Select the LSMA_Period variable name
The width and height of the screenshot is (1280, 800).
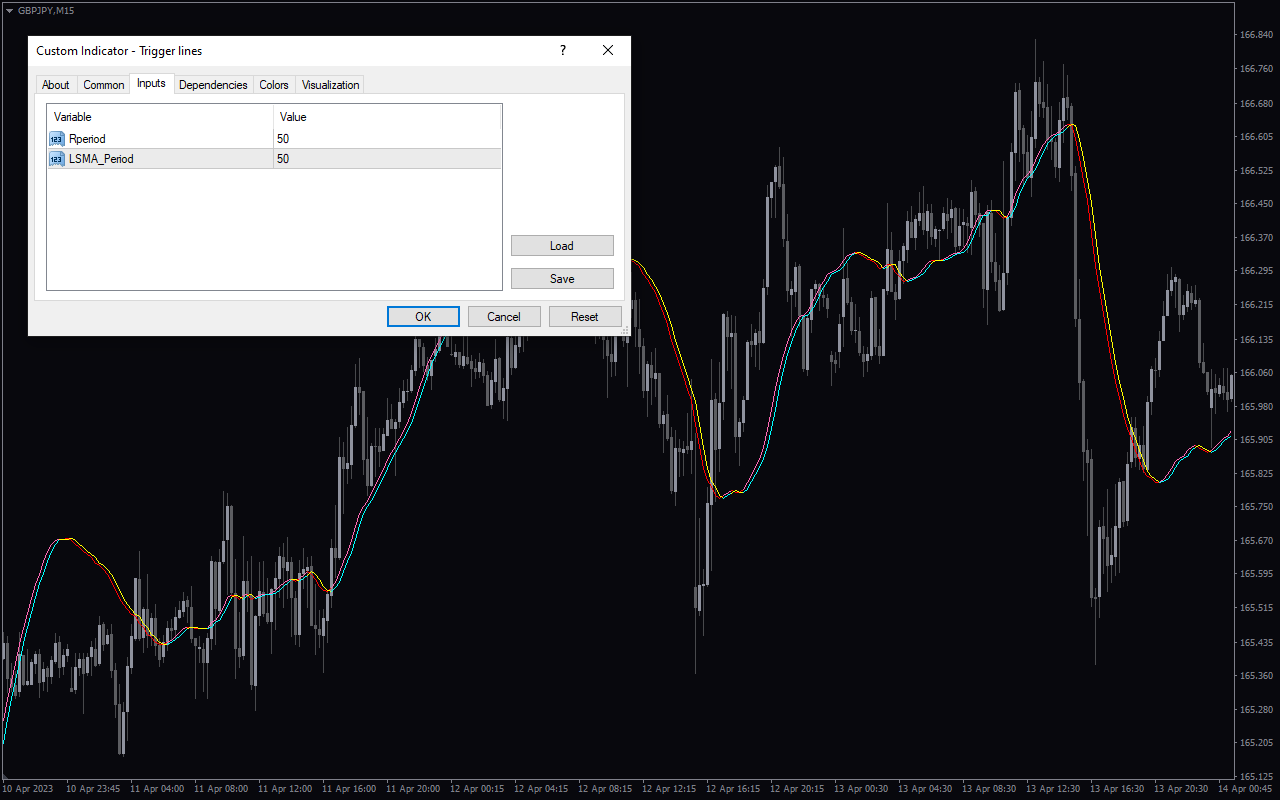point(101,159)
